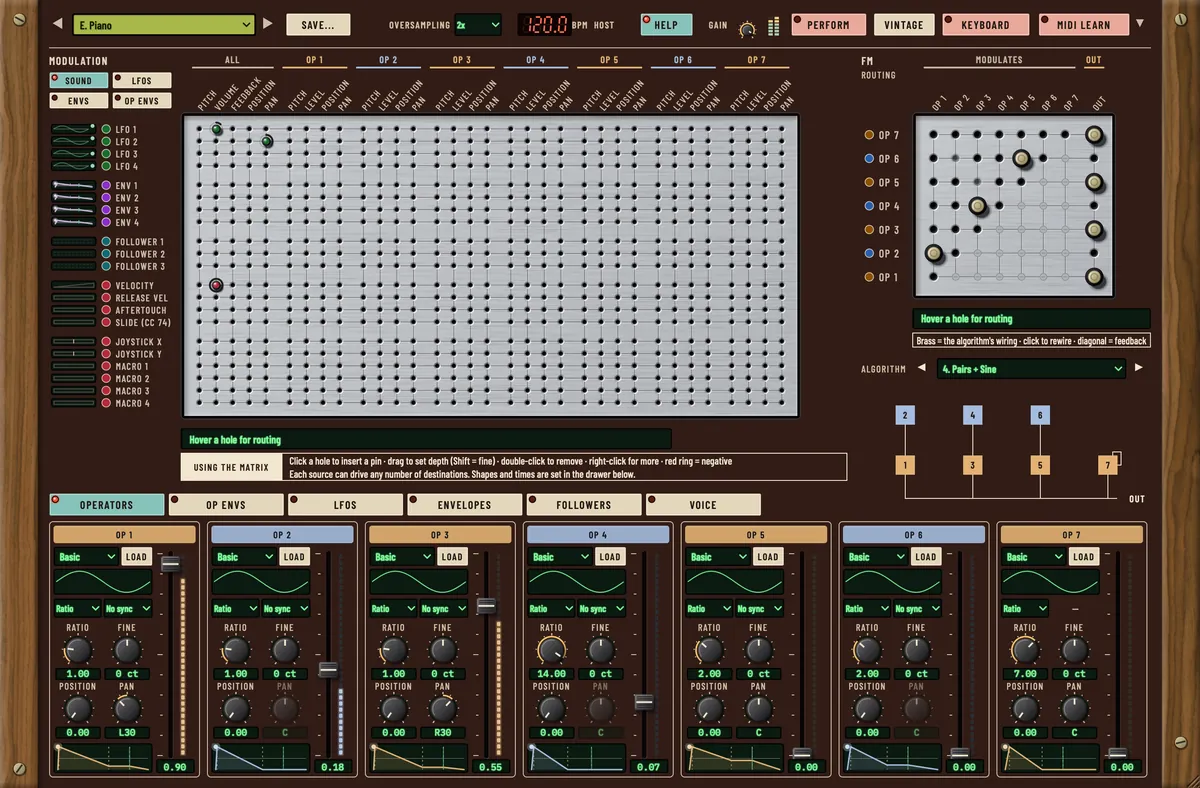Click the brass OP 2 routing pin
Screen dimensions: 1200x788
coord(934,253)
